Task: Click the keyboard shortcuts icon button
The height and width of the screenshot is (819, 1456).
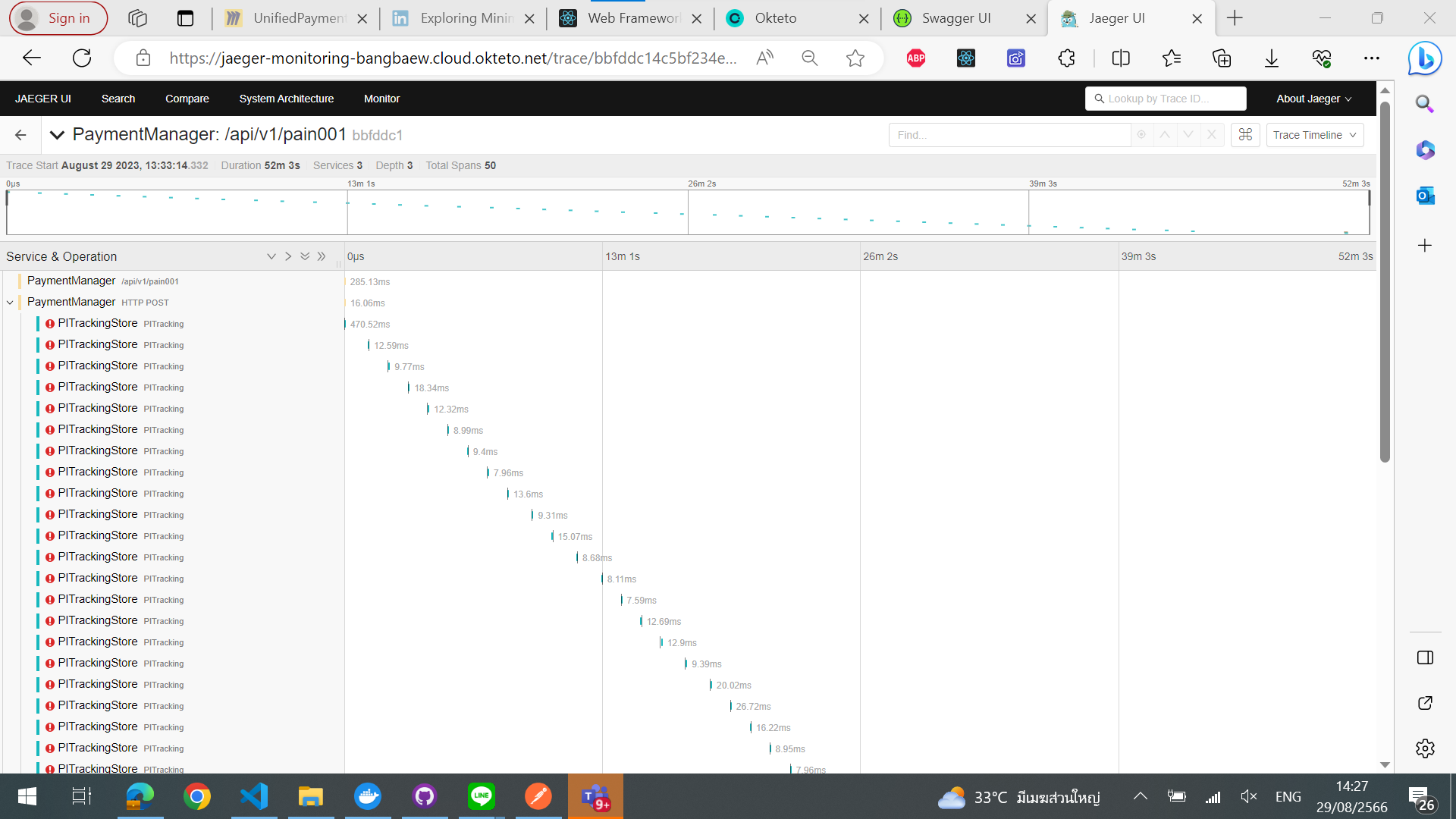Action: click(1245, 135)
